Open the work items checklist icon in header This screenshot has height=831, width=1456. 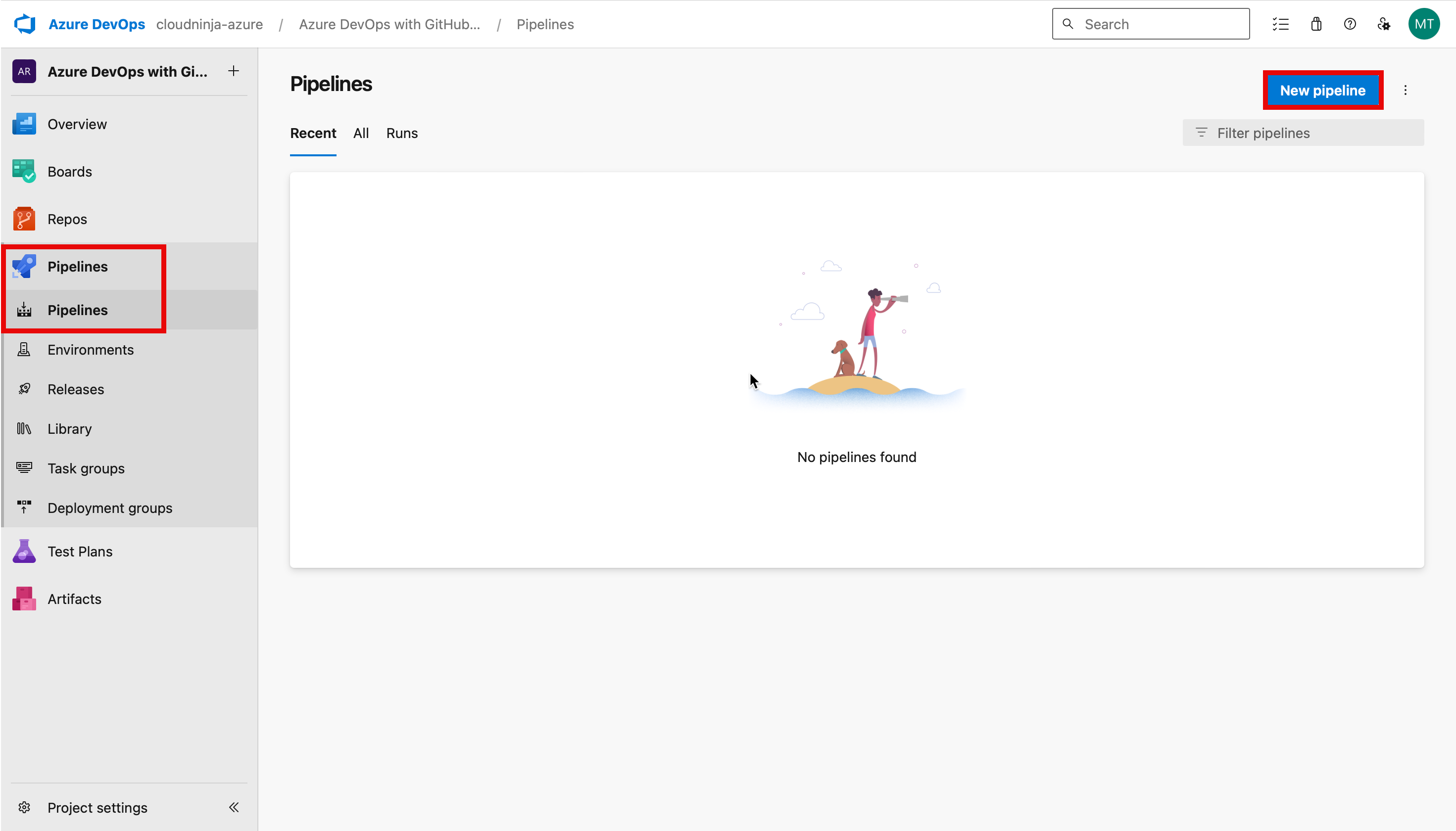1280,24
